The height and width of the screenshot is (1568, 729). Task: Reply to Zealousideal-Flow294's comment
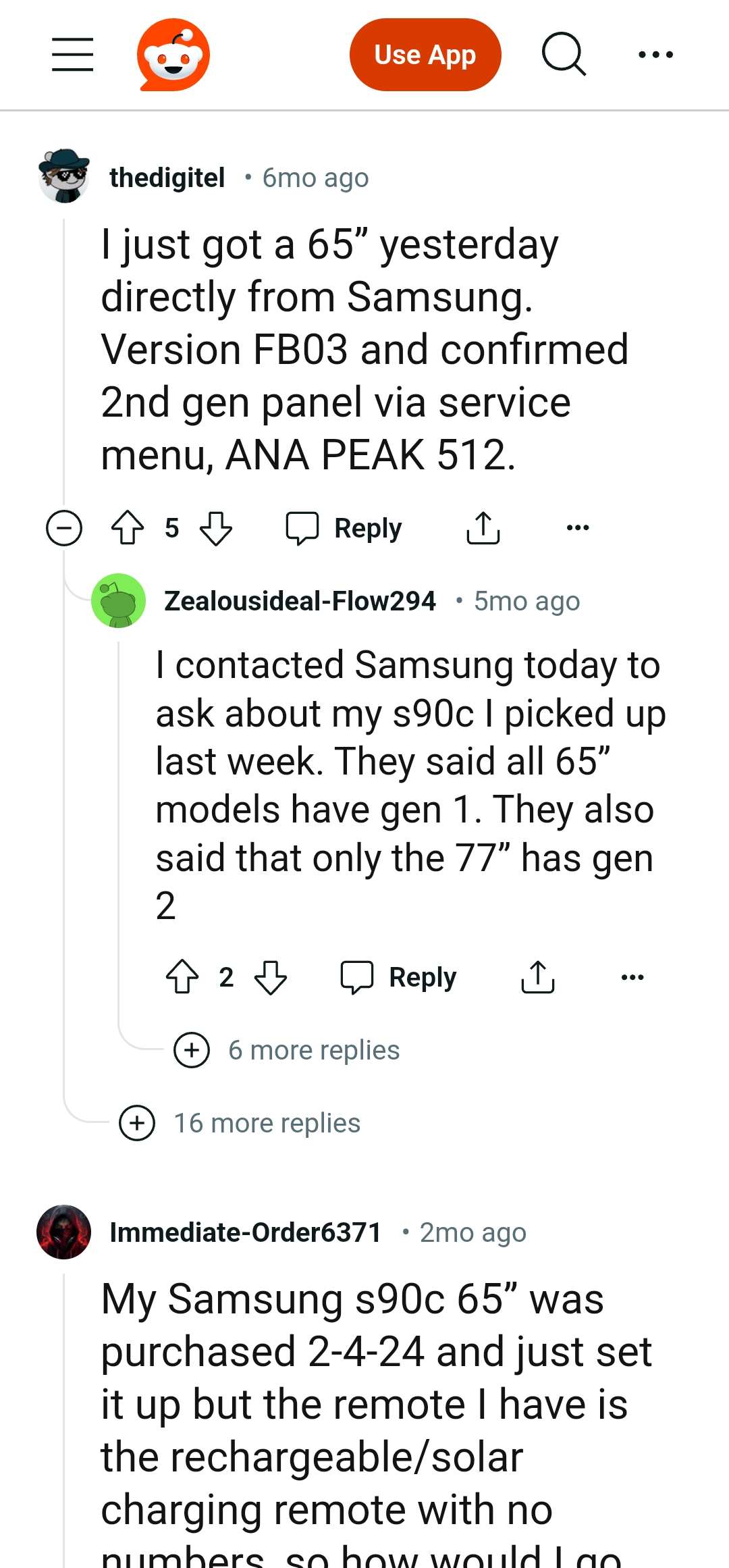tap(399, 977)
